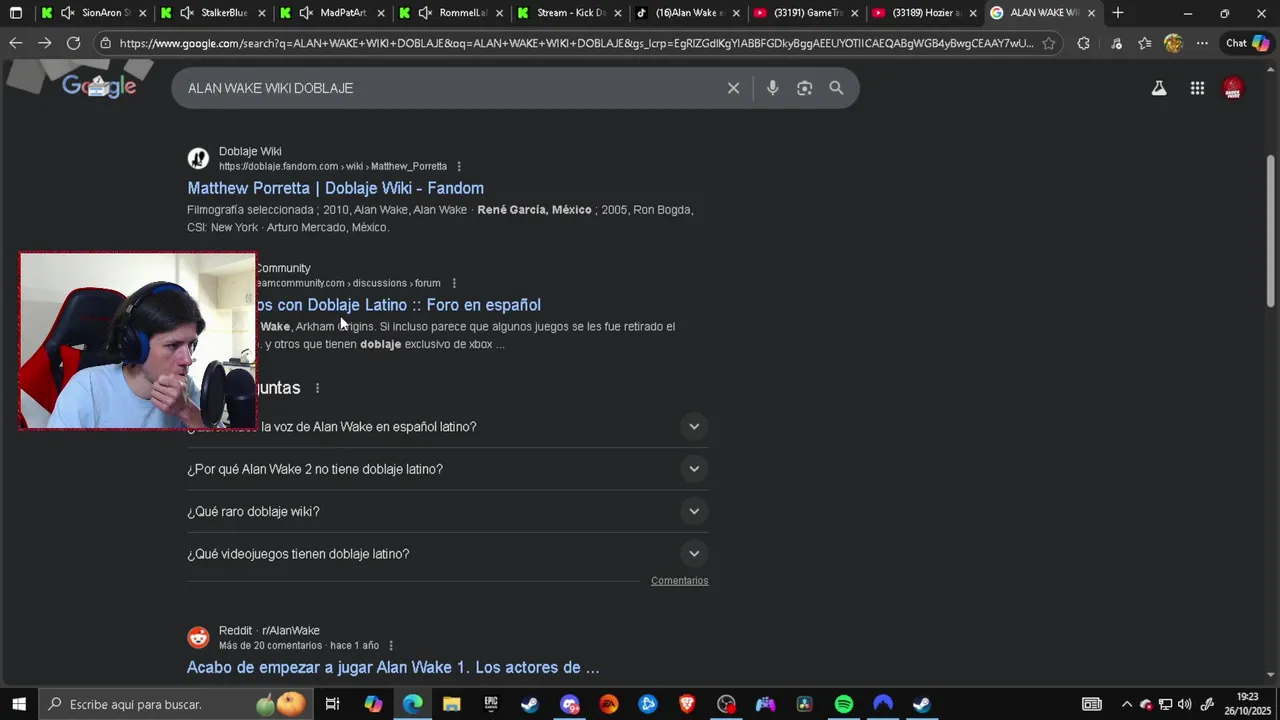
Task: Open Microsoft Edge from the taskbar
Action: 413,704
